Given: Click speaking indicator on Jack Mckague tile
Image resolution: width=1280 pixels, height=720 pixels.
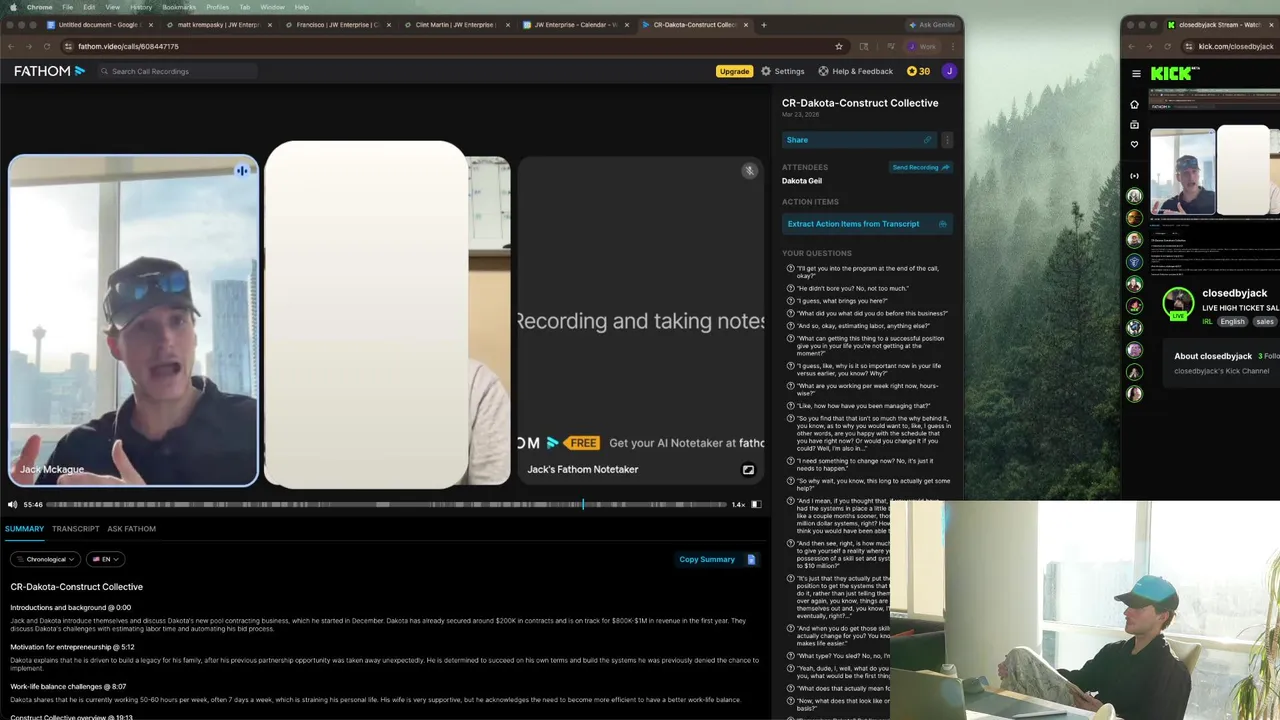Looking at the screenshot, I should 242,171.
